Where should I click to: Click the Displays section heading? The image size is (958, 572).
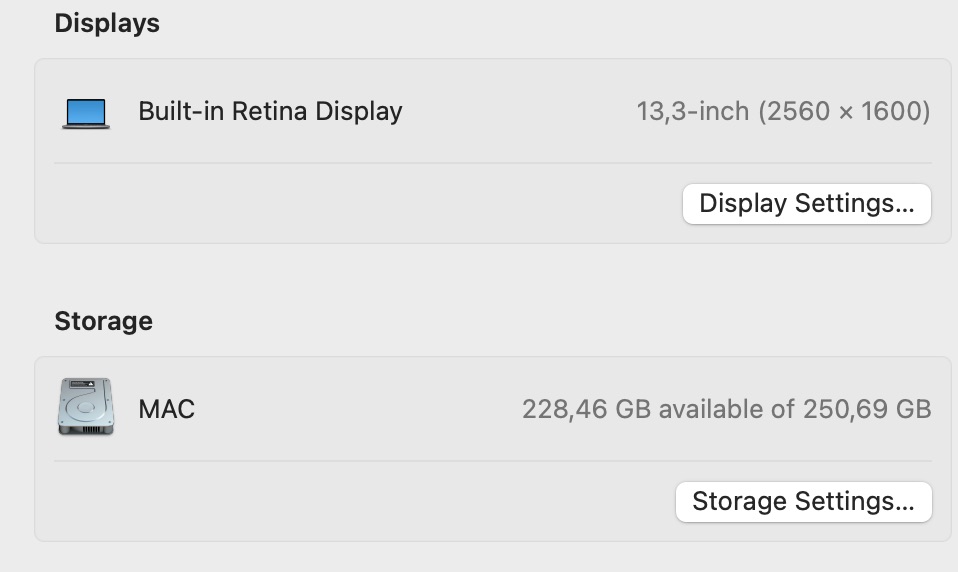pos(107,23)
